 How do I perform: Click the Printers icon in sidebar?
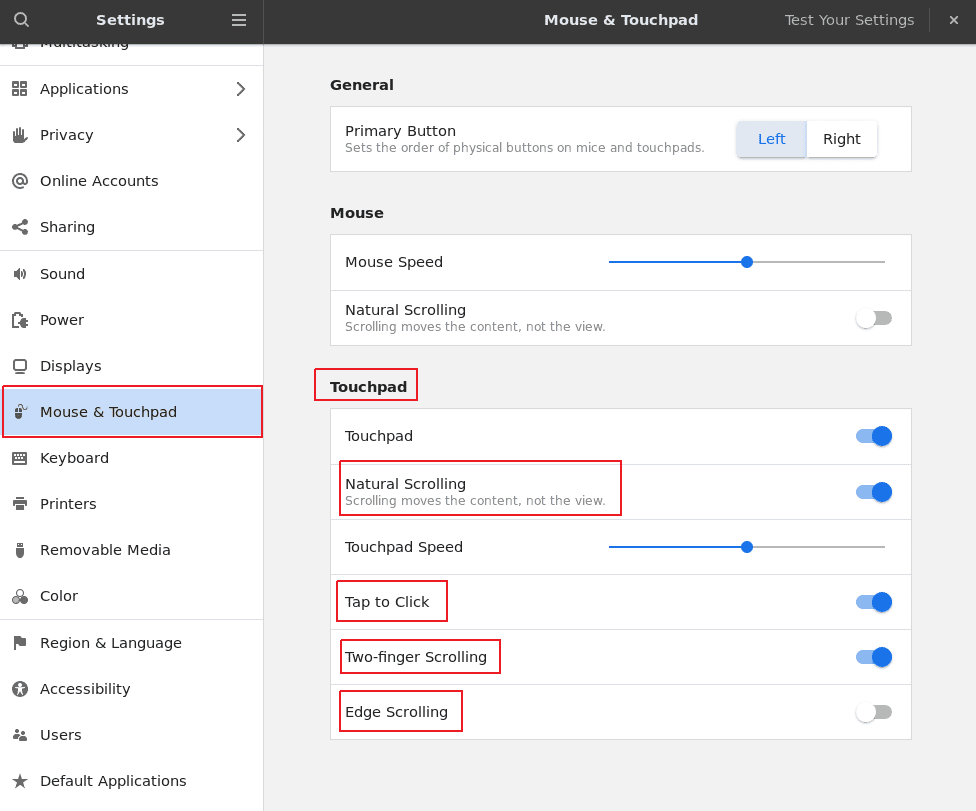click(x=19, y=504)
